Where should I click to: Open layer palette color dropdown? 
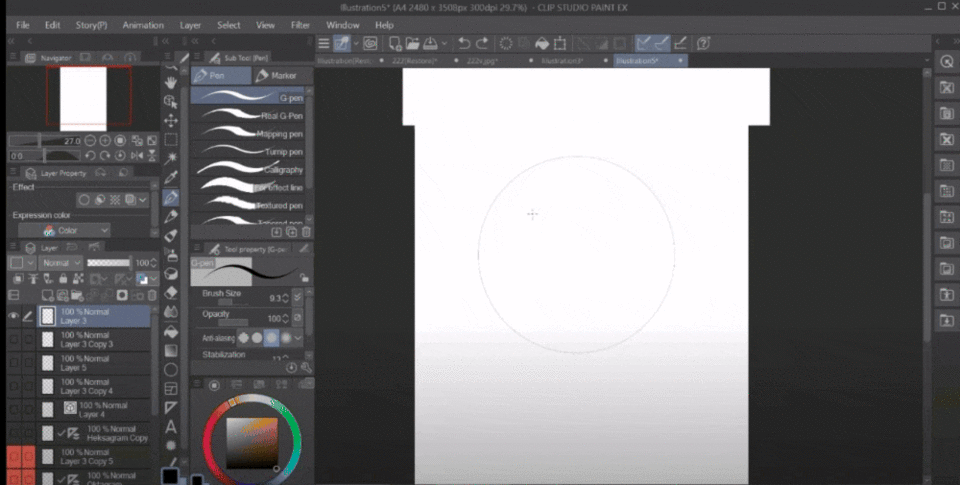click(x=23, y=263)
